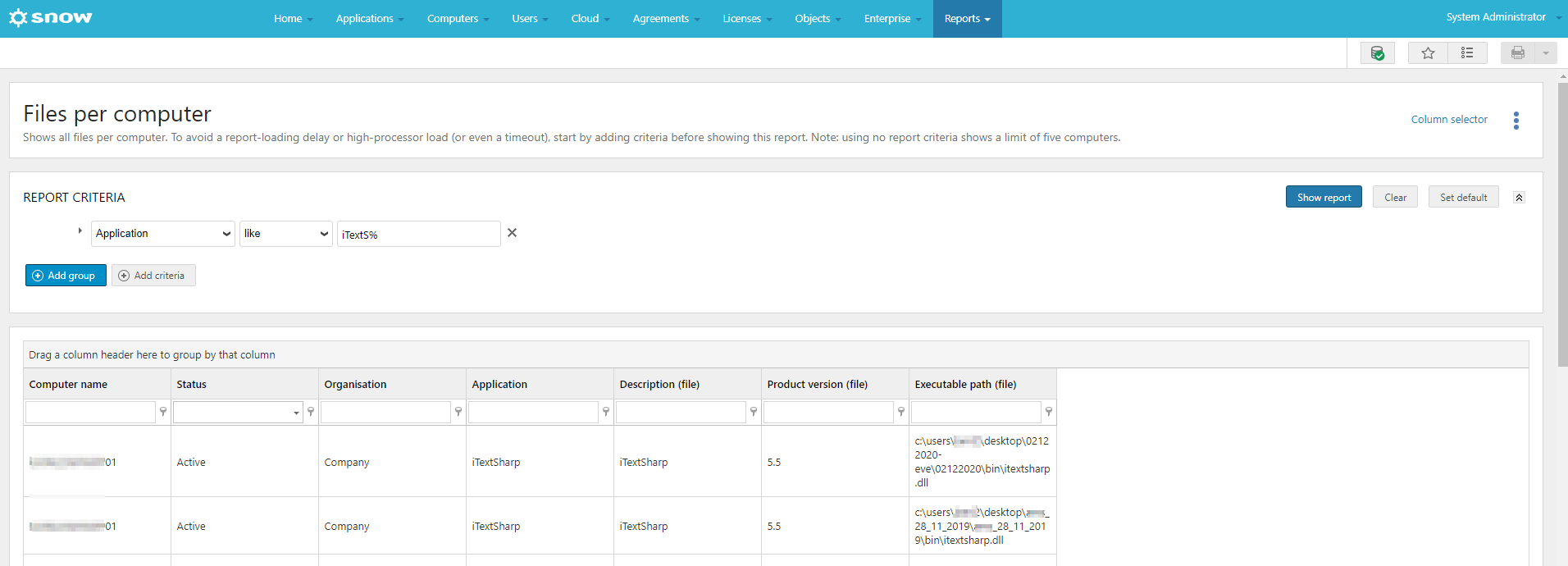Click the Clear button
The image size is (1568, 566).
(x=1395, y=197)
